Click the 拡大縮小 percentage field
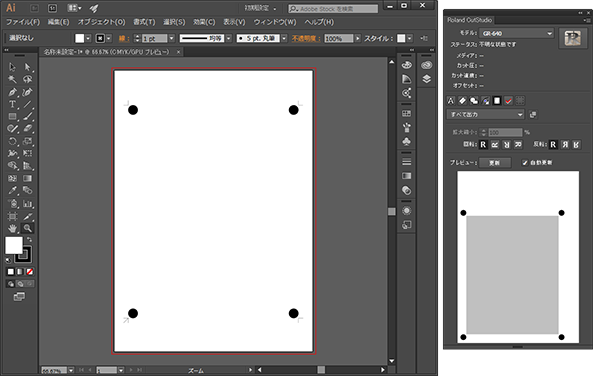Viewport: 593px width, 376px height. [x=505, y=132]
